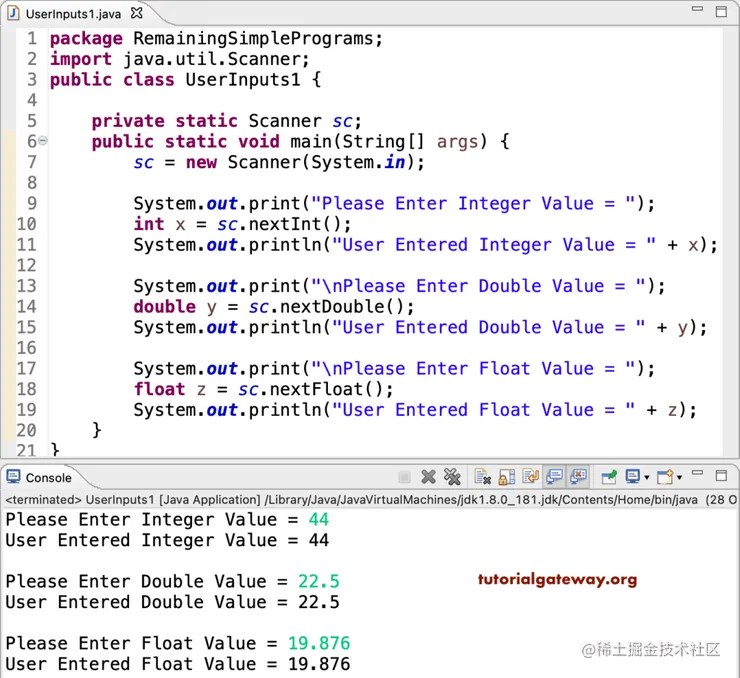This screenshot has width=740, height=678.
Task: Collapse the main method fold marker
Action: coord(42,140)
